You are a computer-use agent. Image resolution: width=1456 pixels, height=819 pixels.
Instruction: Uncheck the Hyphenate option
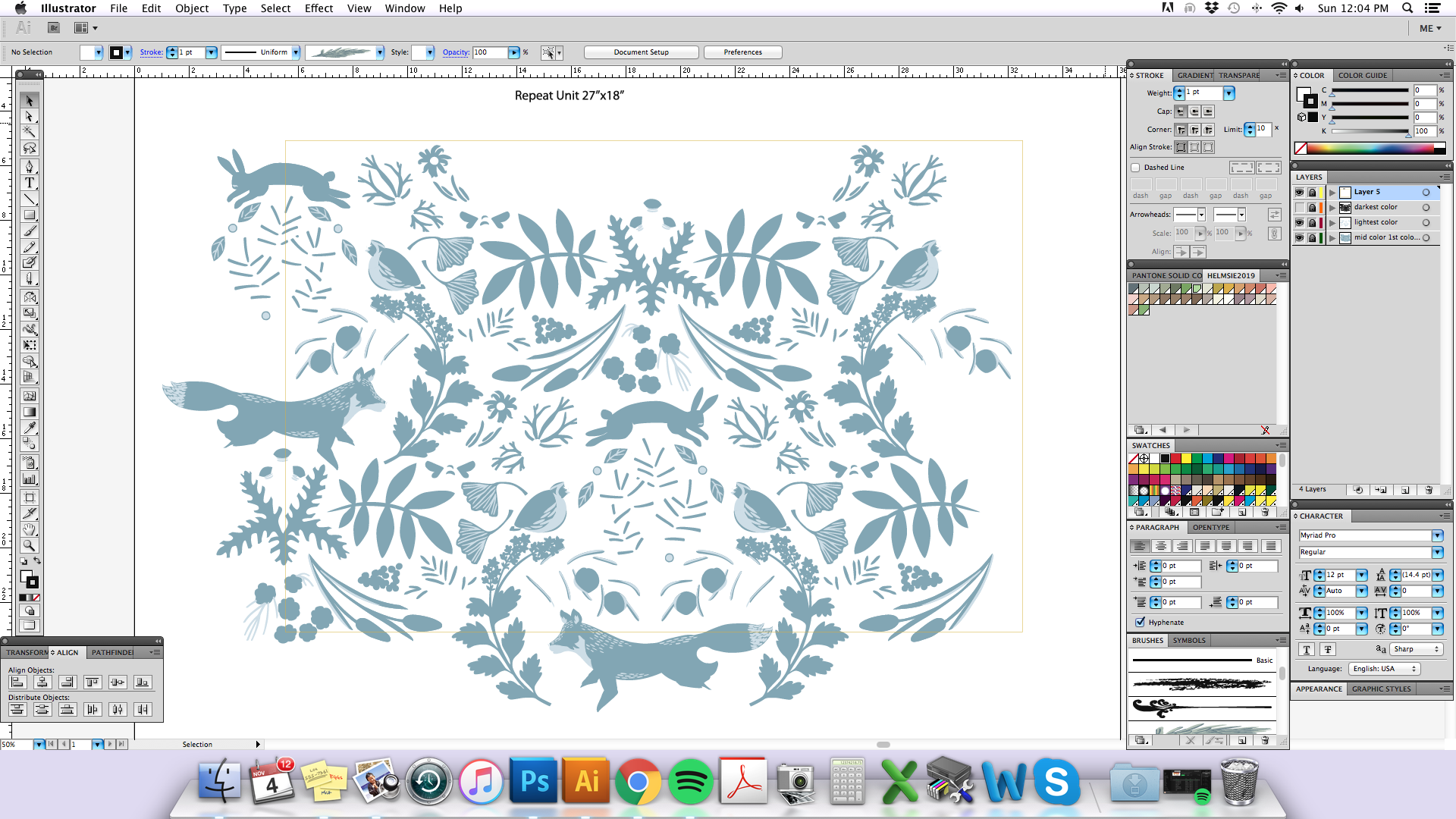(1140, 623)
